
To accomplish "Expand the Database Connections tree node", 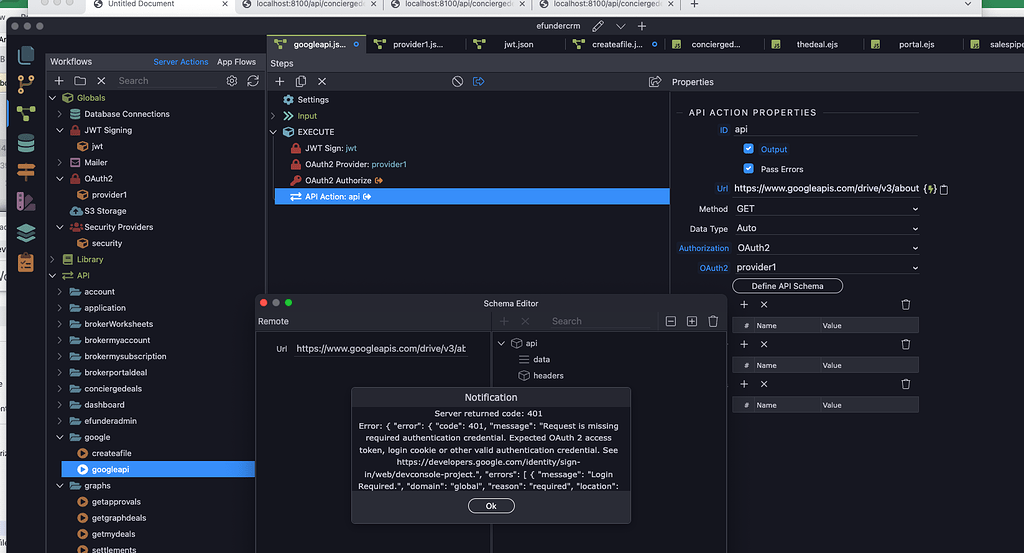I will click(60, 114).
